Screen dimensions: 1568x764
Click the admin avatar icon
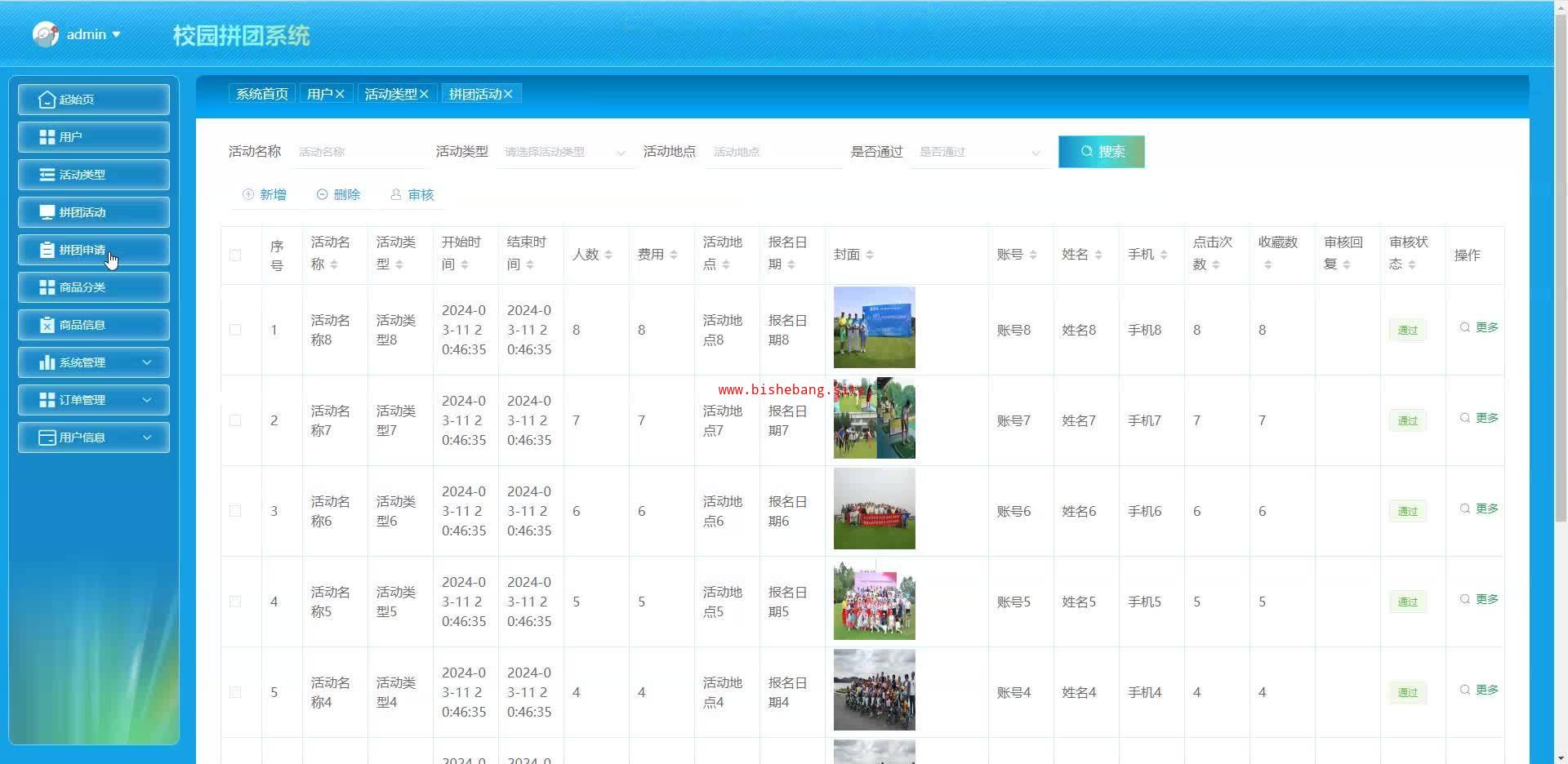pos(46,34)
